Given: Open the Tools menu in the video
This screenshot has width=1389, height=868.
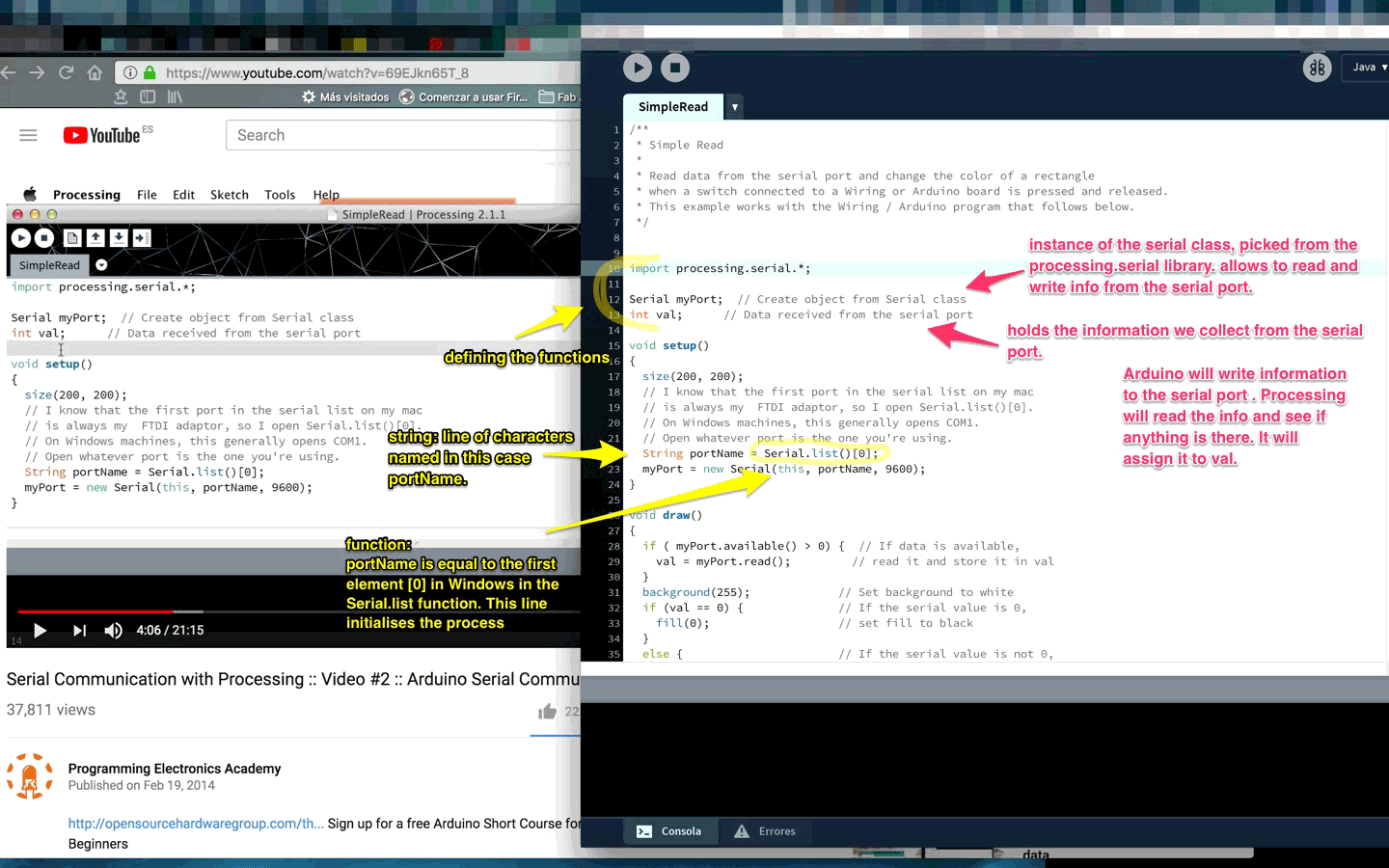Looking at the screenshot, I should click(x=280, y=195).
